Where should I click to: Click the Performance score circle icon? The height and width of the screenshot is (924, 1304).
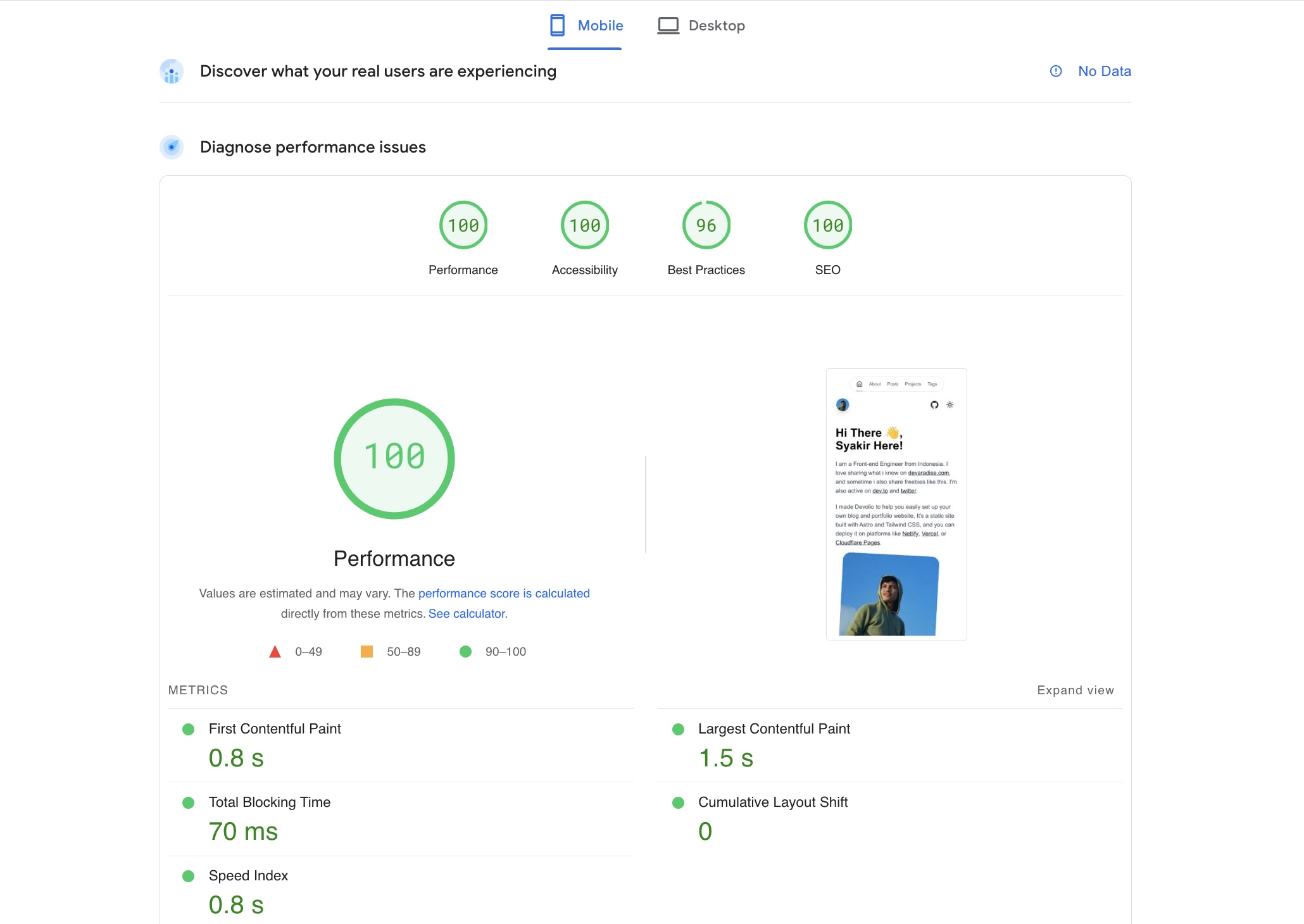coord(463,225)
